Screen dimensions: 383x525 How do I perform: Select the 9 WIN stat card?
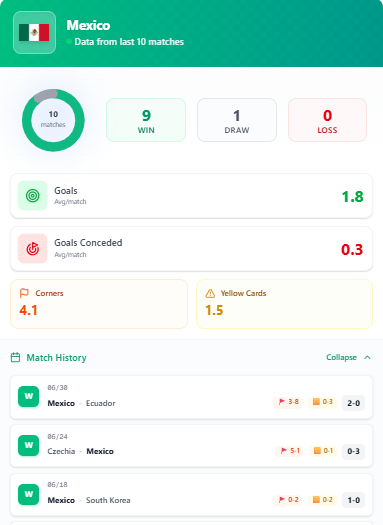point(146,120)
